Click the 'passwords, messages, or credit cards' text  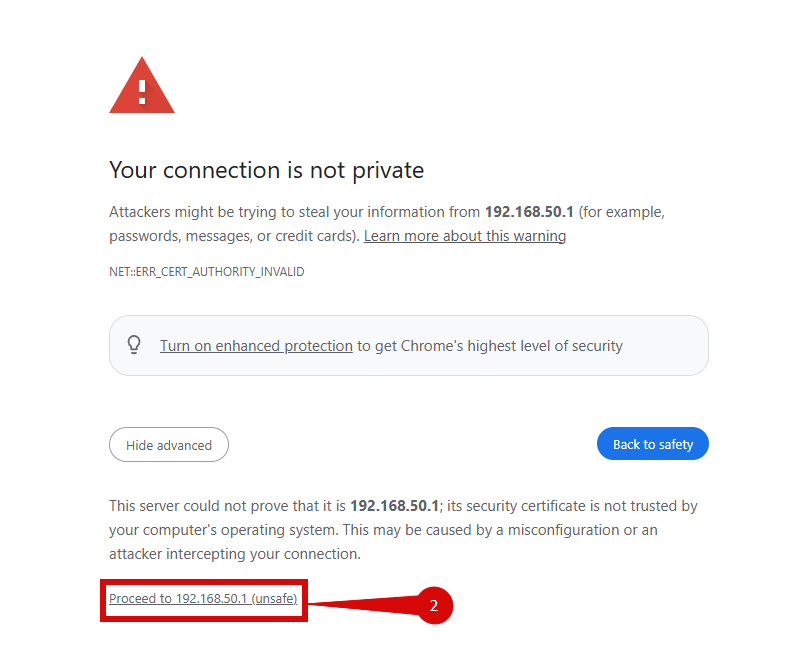coord(230,236)
